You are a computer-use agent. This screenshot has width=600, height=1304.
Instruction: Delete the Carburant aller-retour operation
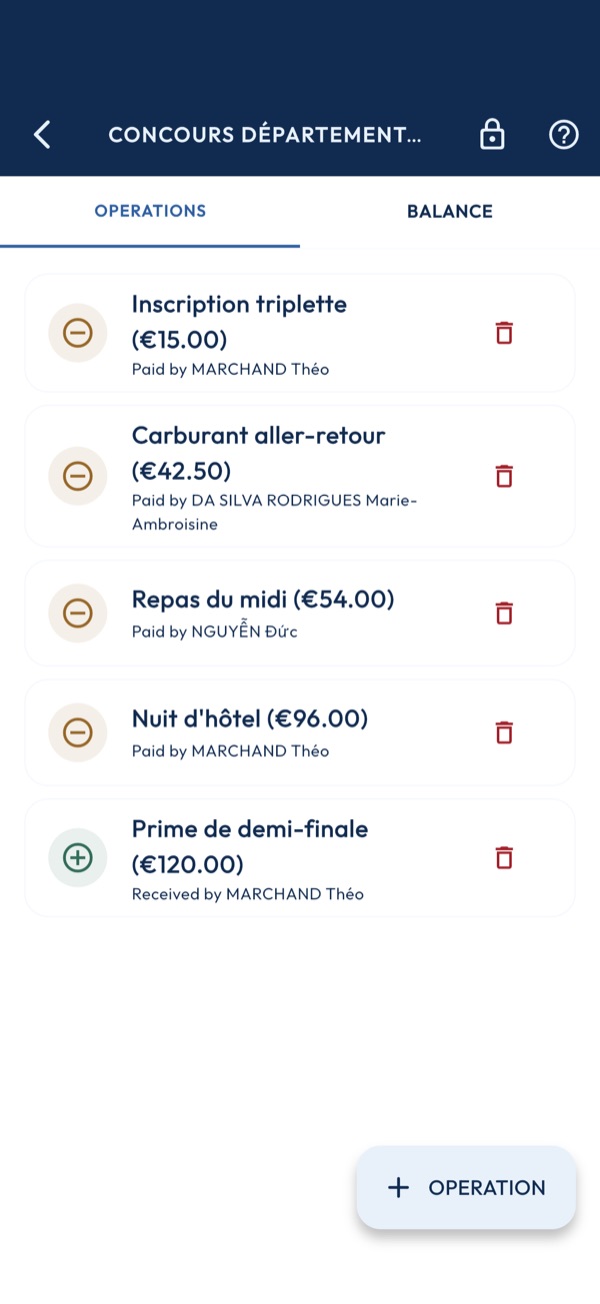click(504, 476)
